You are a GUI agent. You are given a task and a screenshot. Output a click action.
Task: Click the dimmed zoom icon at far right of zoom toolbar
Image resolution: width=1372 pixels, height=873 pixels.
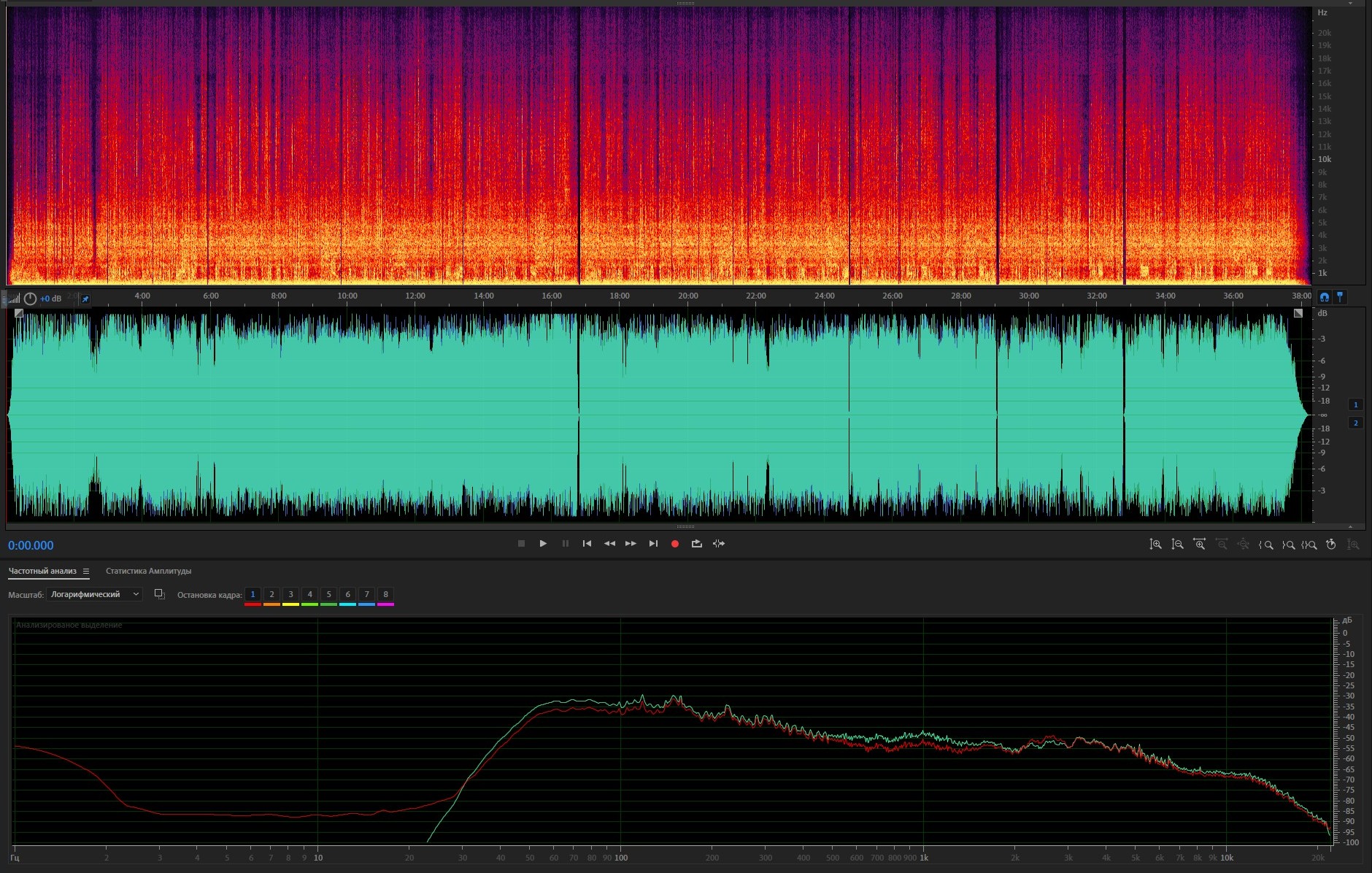pos(1353,545)
